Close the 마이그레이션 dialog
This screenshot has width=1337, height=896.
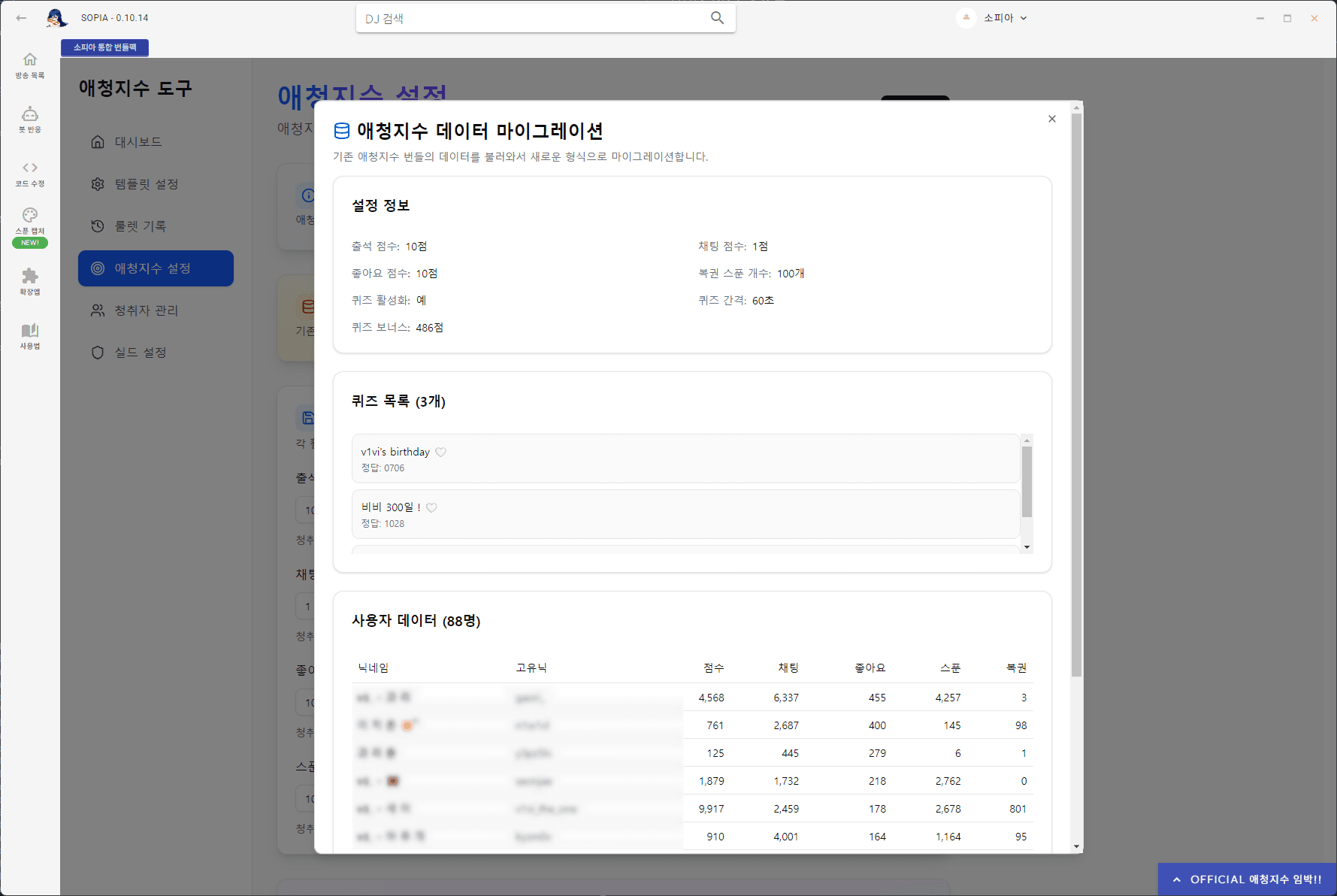coord(1051,119)
